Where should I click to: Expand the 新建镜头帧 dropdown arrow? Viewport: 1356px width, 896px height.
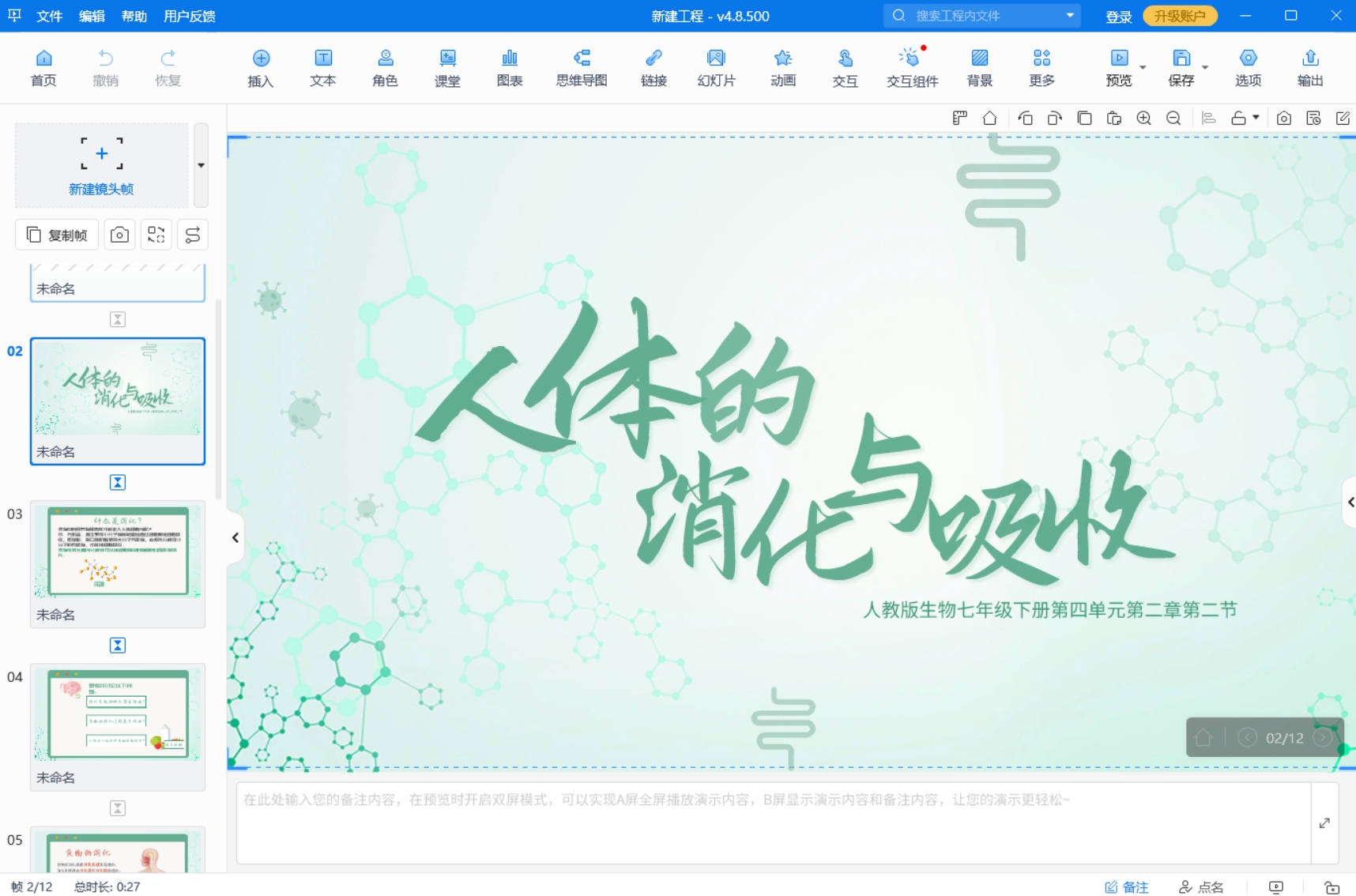click(201, 165)
